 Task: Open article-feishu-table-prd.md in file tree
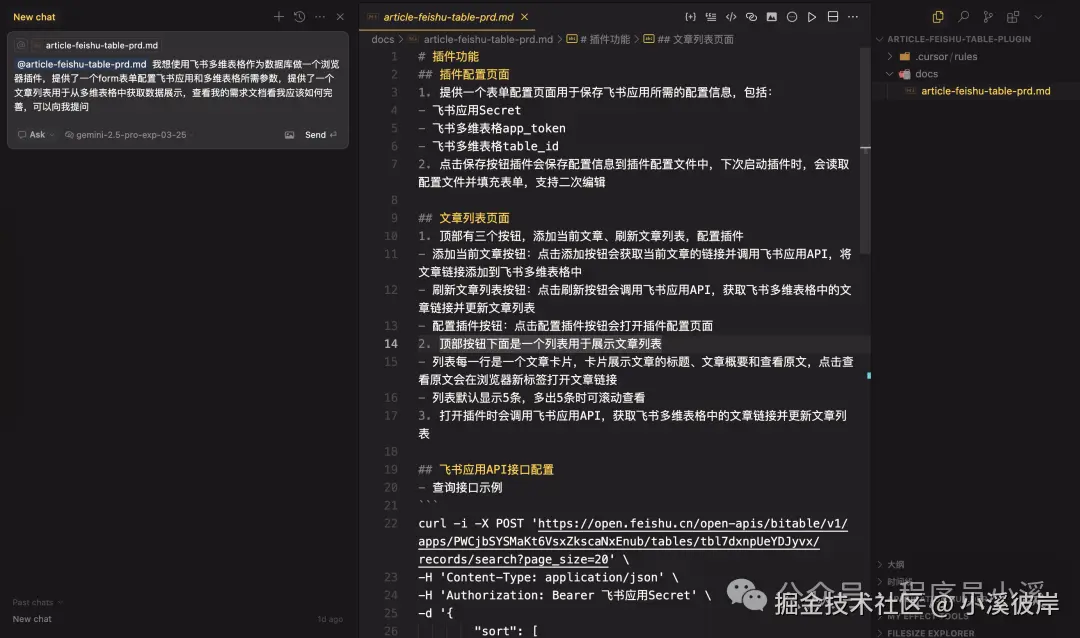pos(985,91)
